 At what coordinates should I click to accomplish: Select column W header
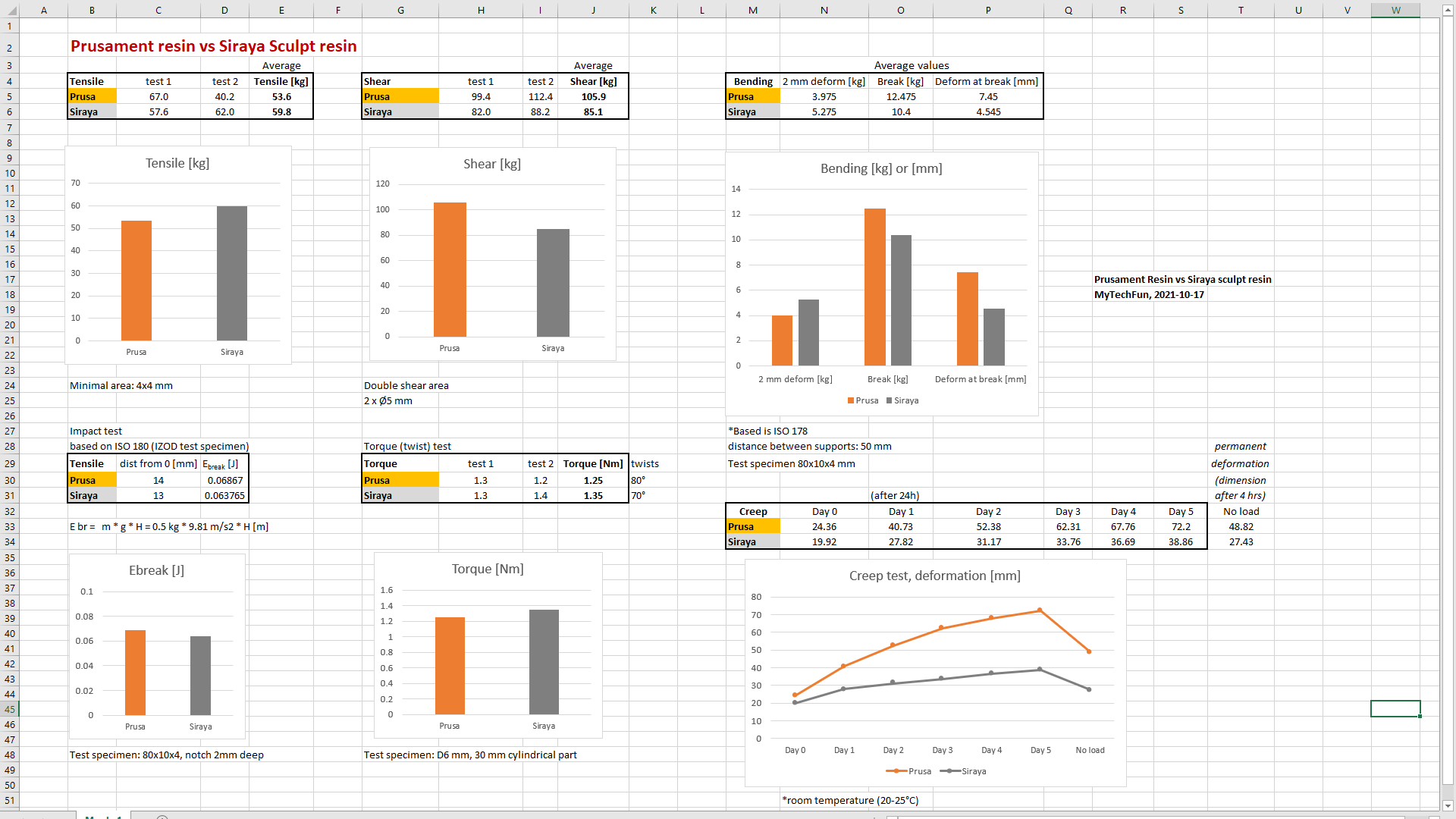click(x=1395, y=10)
